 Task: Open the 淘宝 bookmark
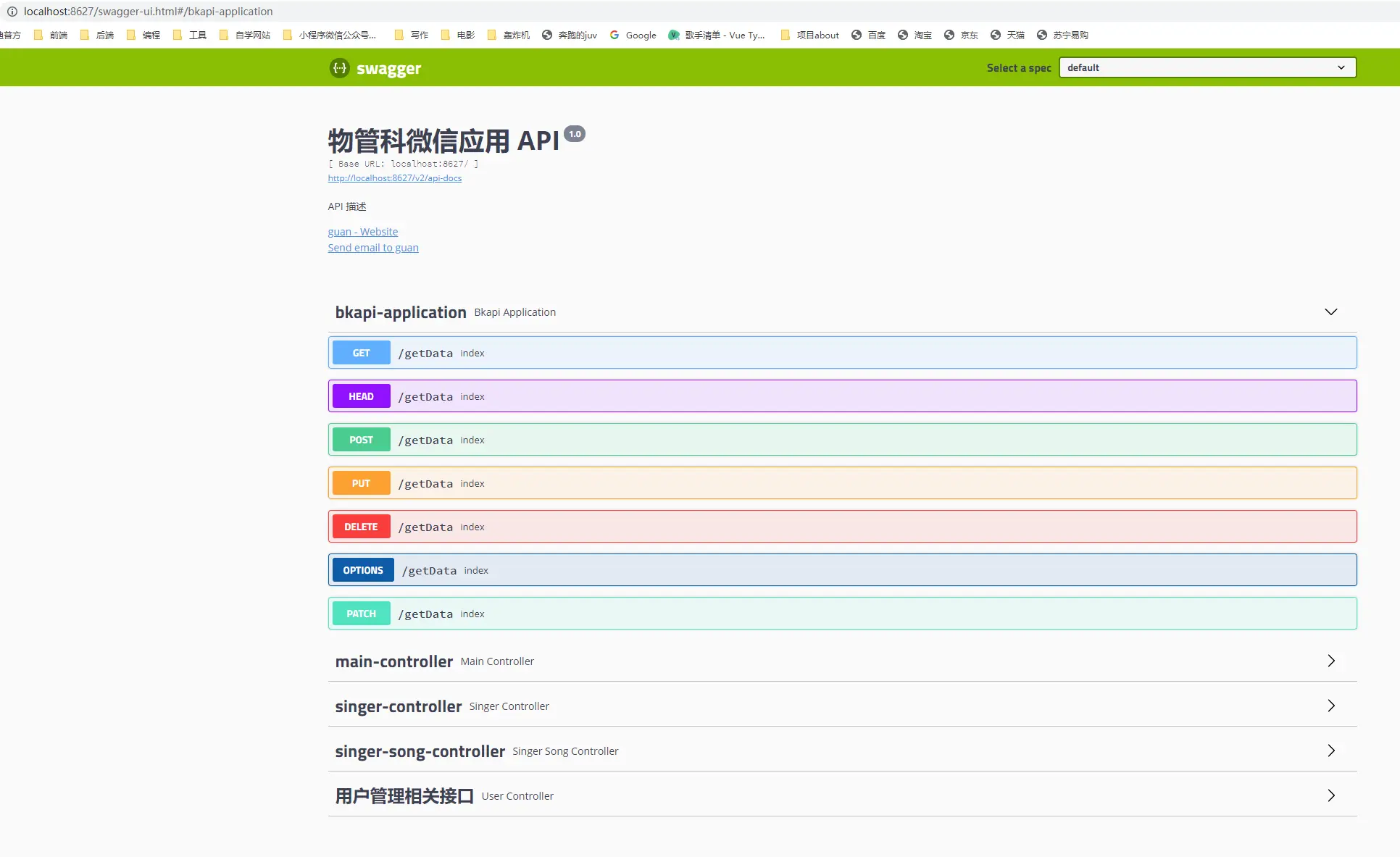coord(914,35)
